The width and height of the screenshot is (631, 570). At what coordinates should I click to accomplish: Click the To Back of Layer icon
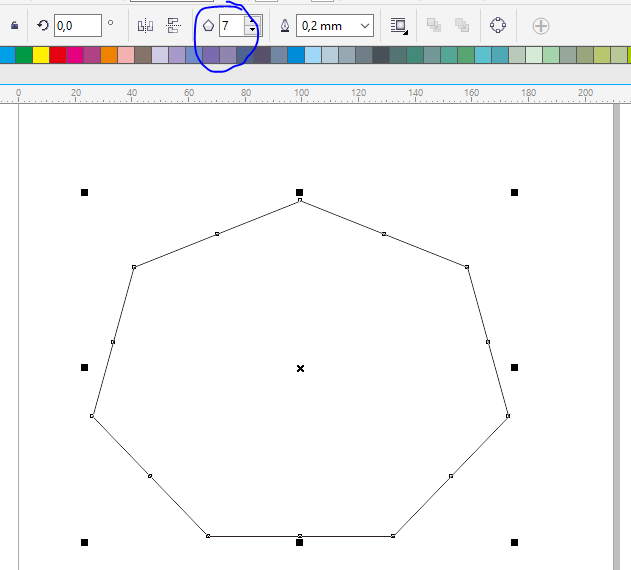pos(462,25)
